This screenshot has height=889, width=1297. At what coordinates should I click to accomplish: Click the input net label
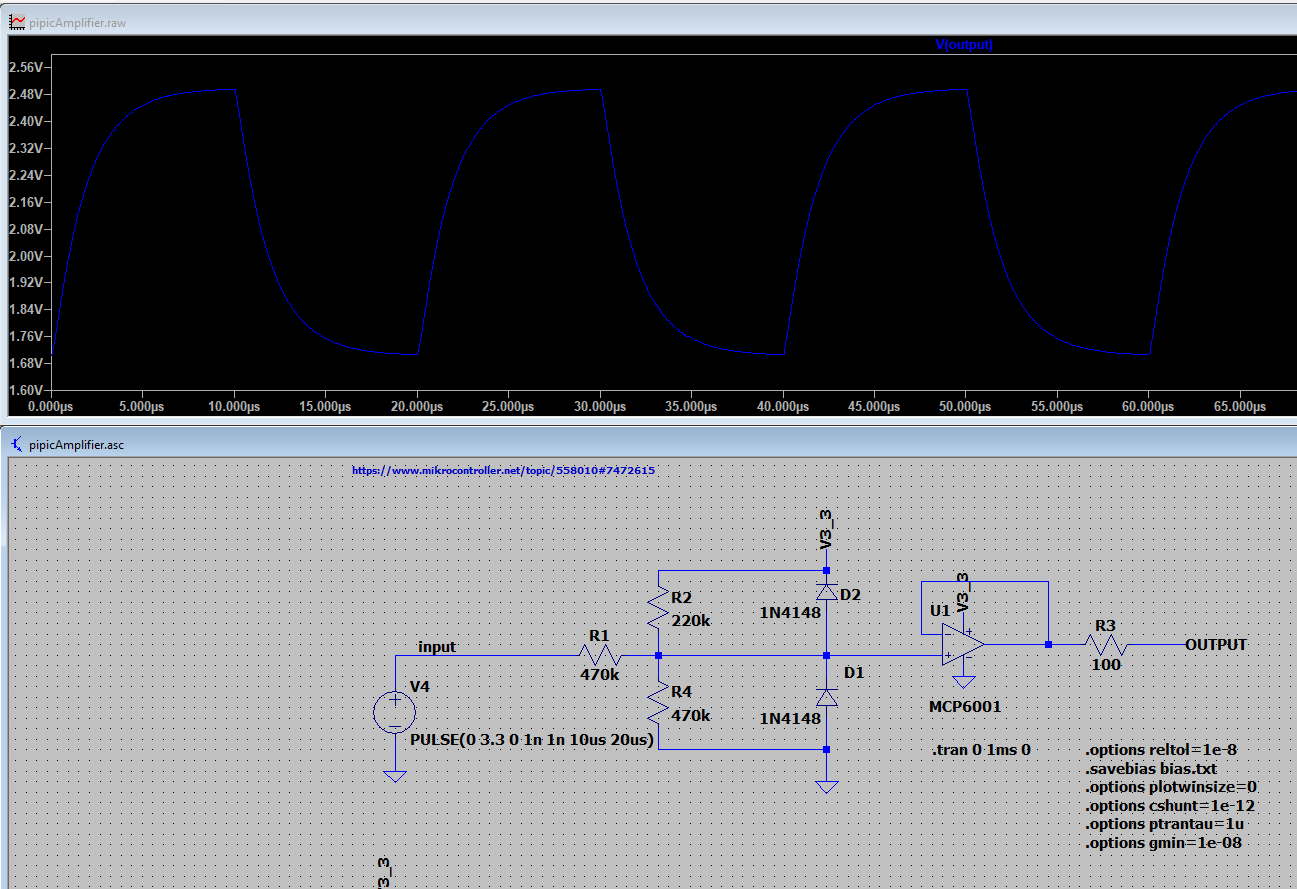pos(436,647)
